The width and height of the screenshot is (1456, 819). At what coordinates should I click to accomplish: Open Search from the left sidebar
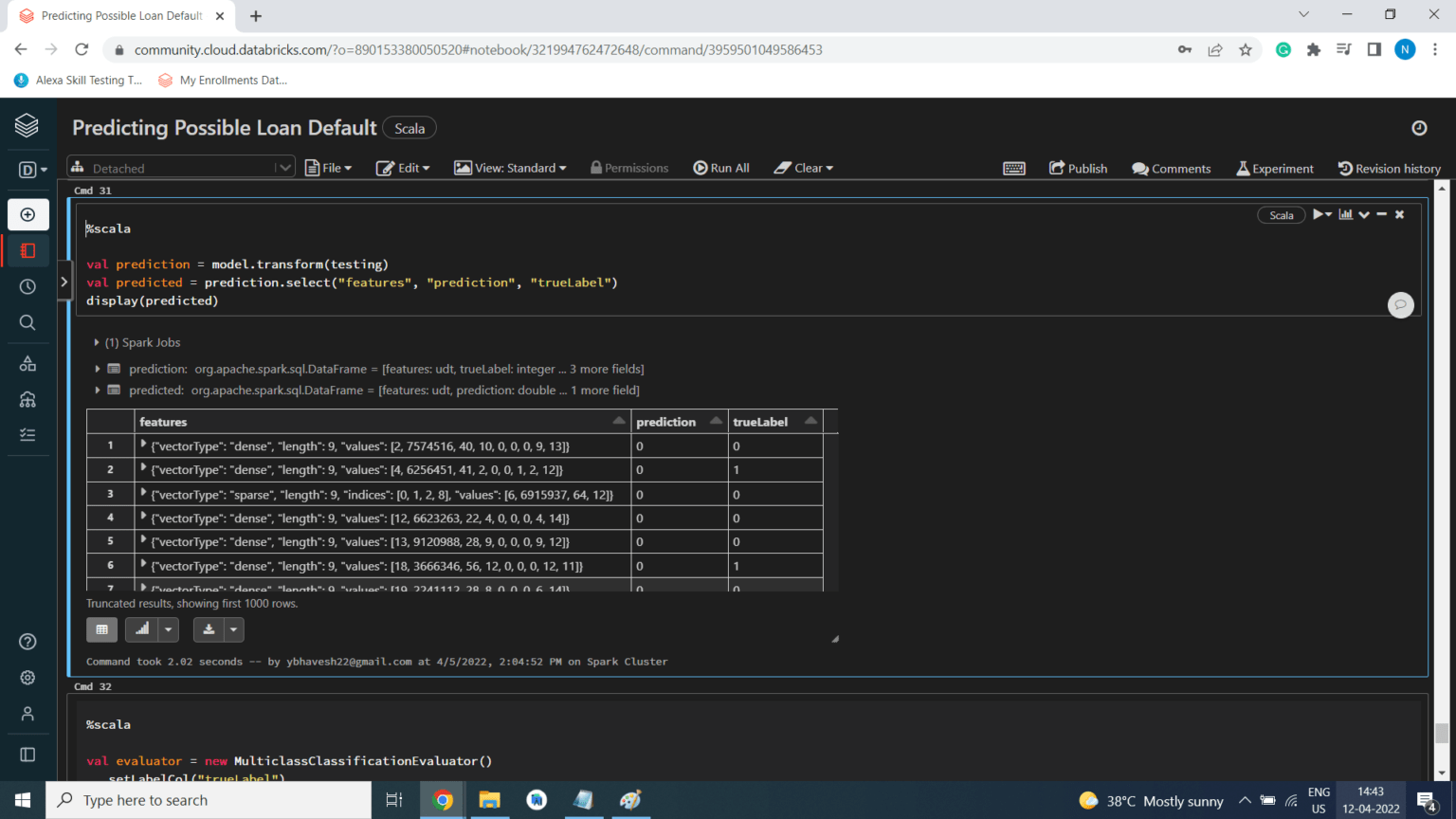(27, 322)
